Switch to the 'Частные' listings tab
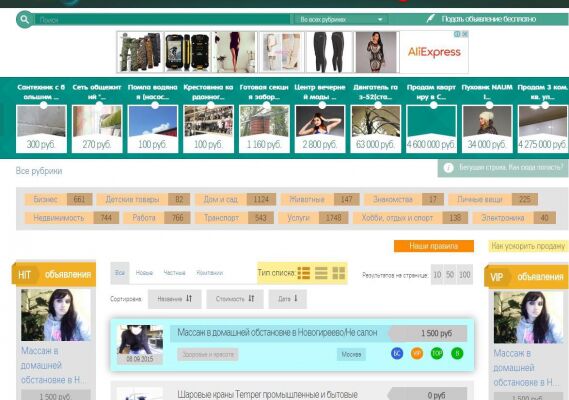 (x=174, y=273)
